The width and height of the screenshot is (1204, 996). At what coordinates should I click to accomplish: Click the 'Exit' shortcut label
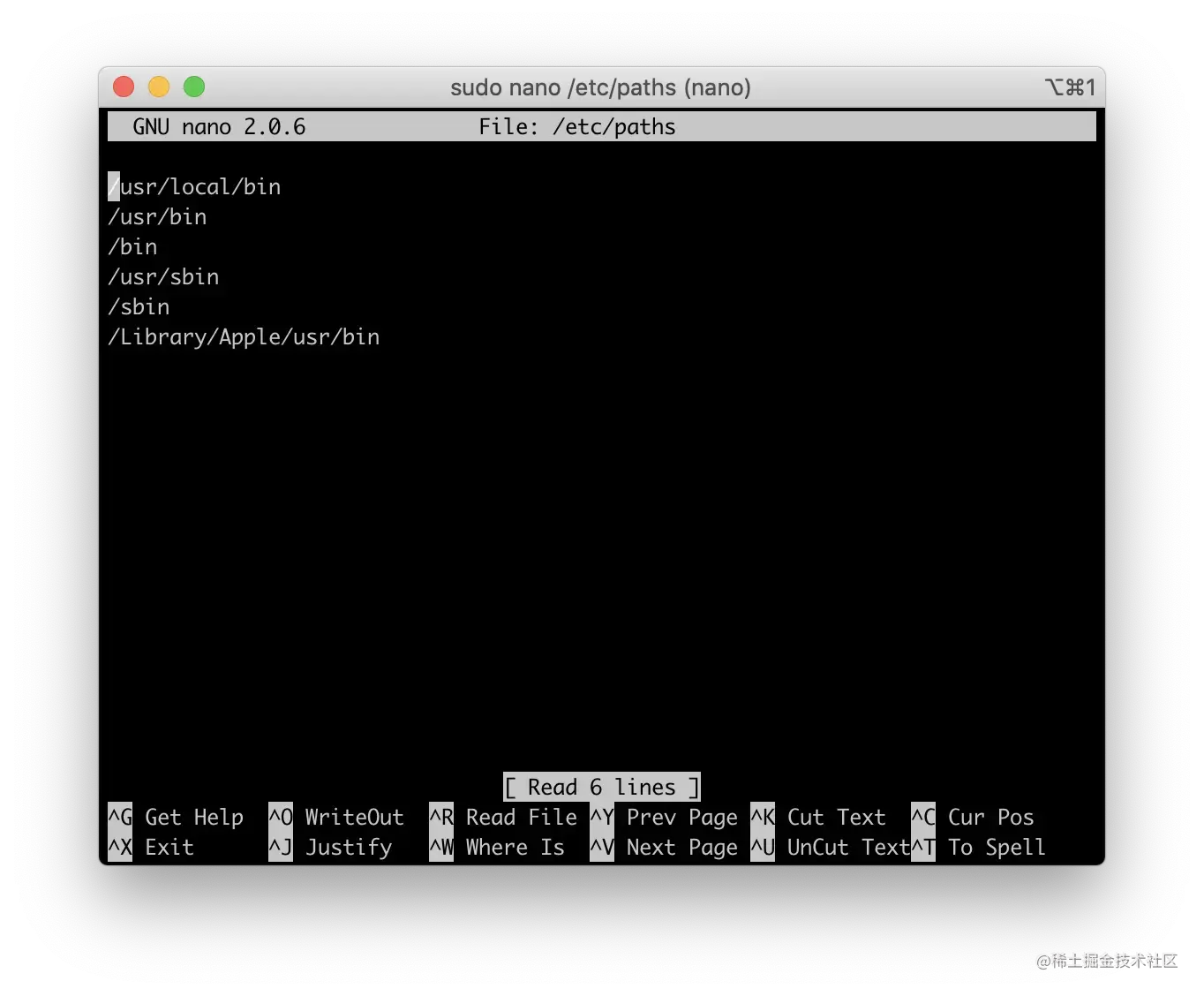(x=169, y=847)
